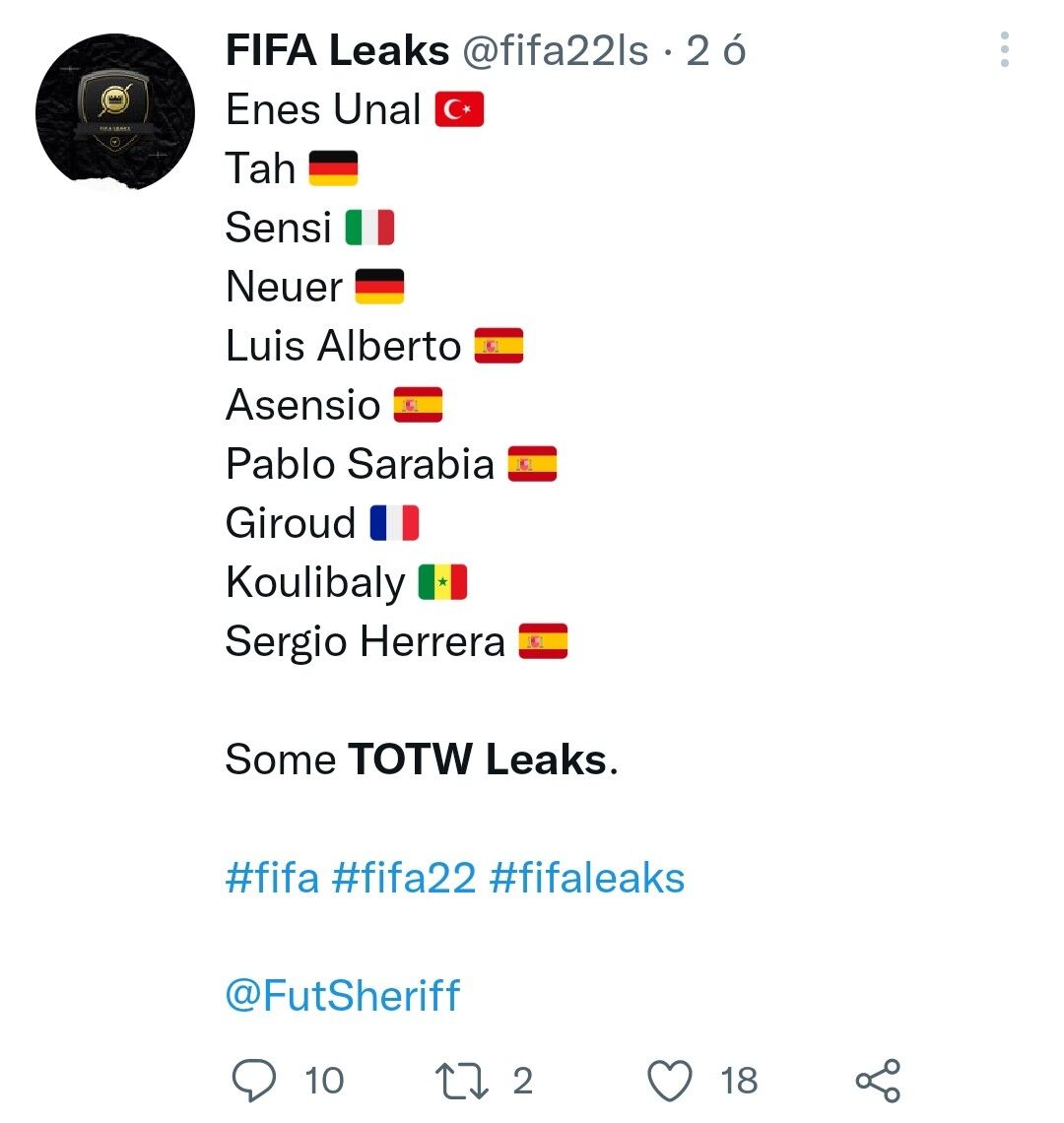This screenshot has width=1064, height=1123.
Task: Retweet using the retweet arrows icon
Action: [x=462, y=1081]
